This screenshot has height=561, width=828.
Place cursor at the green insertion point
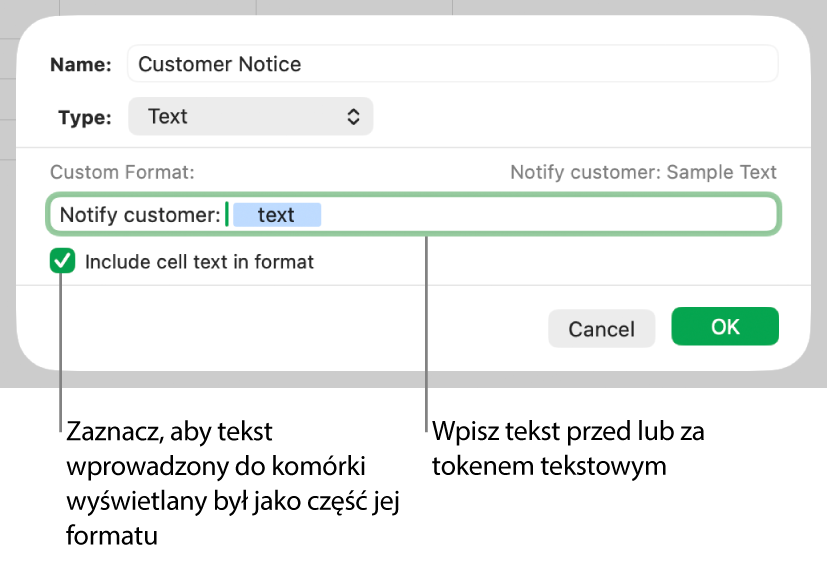tap(227, 215)
